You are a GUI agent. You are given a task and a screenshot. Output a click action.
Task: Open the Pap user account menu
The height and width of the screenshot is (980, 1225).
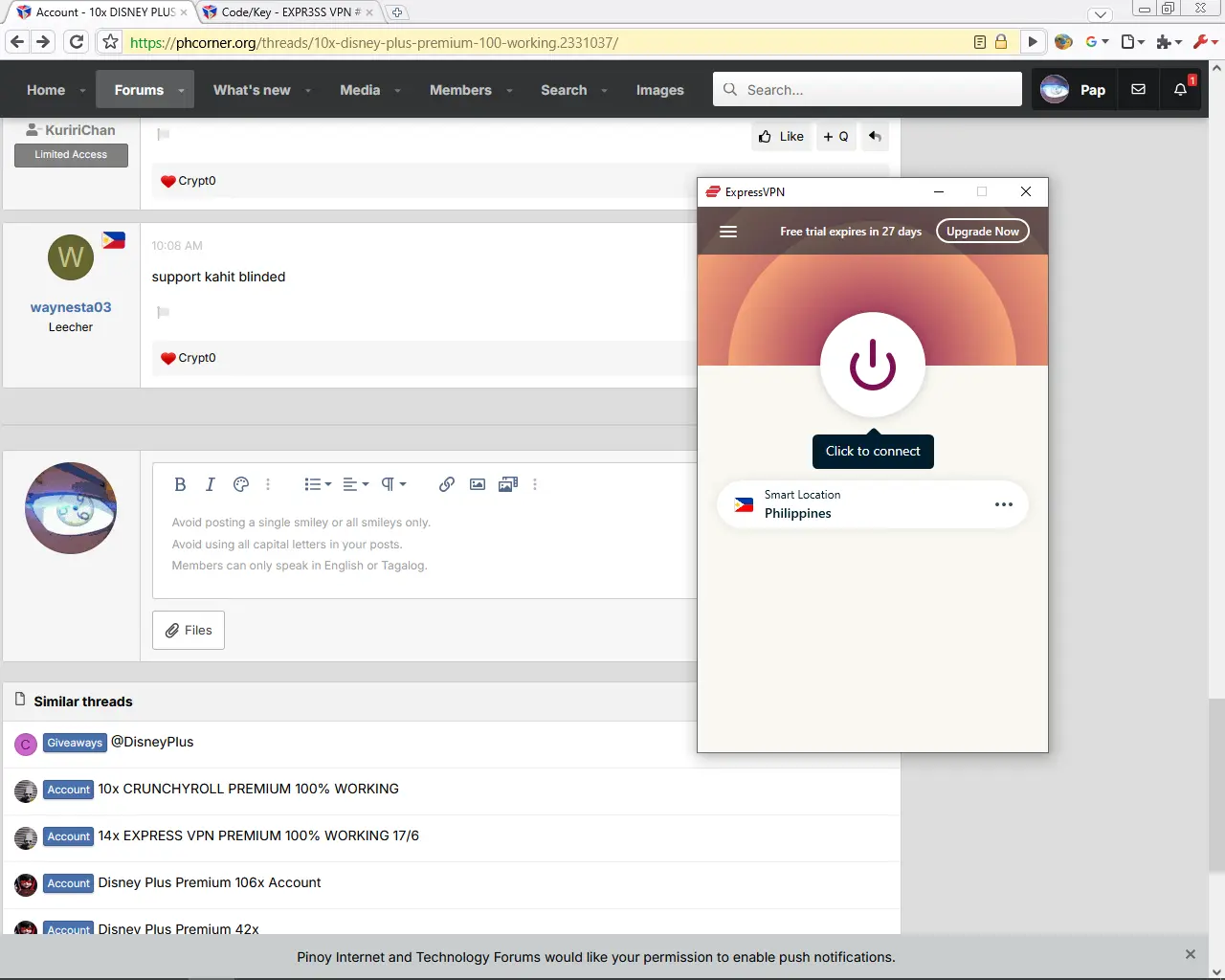click(x=1074, y=90)
